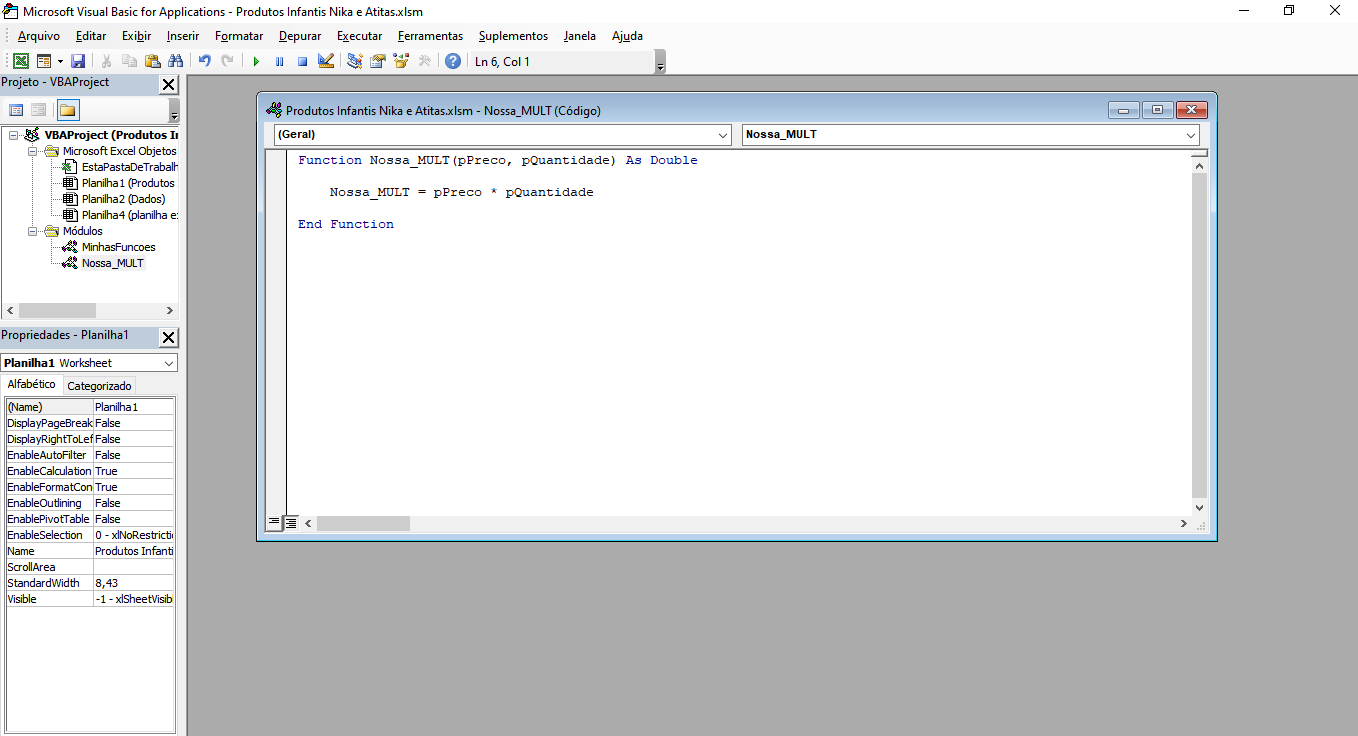Open the Ferramentas menu
Screen dimensions: 1358x736
pos(430,36)
